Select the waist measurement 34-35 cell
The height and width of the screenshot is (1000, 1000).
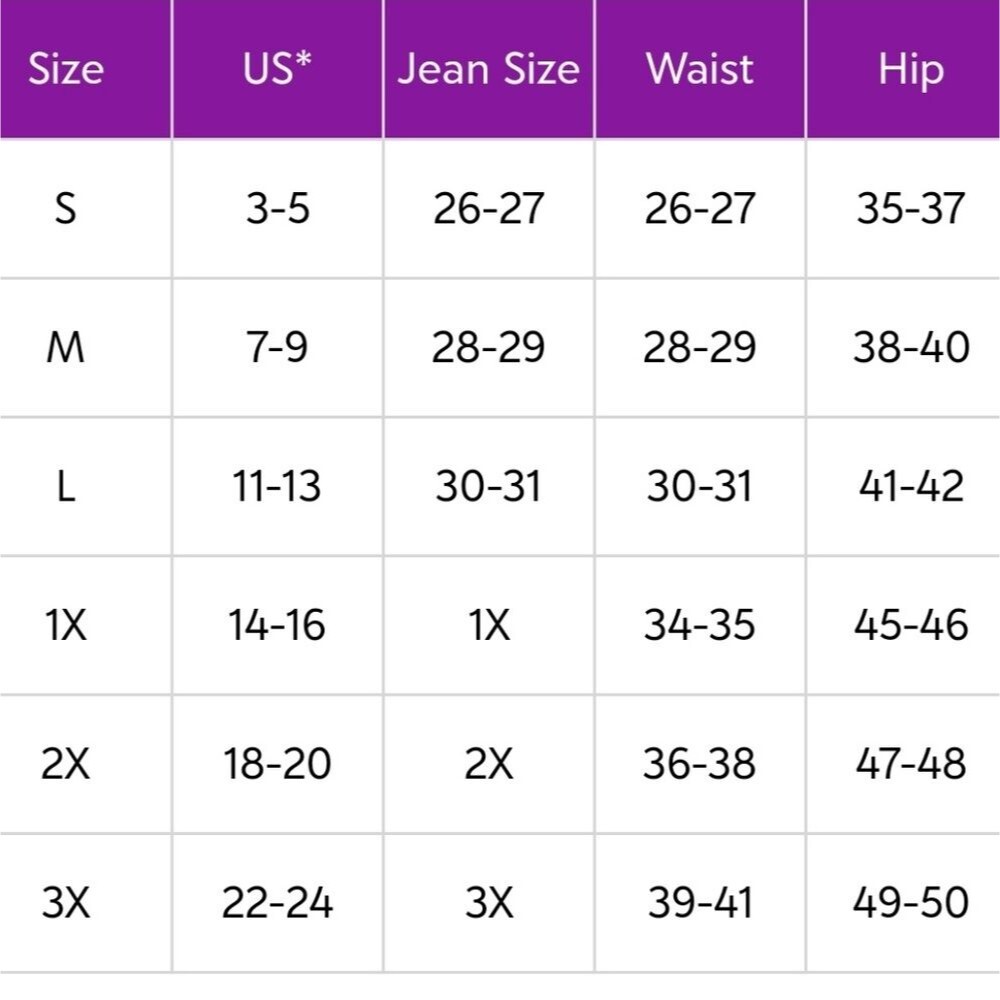[700, 624]
